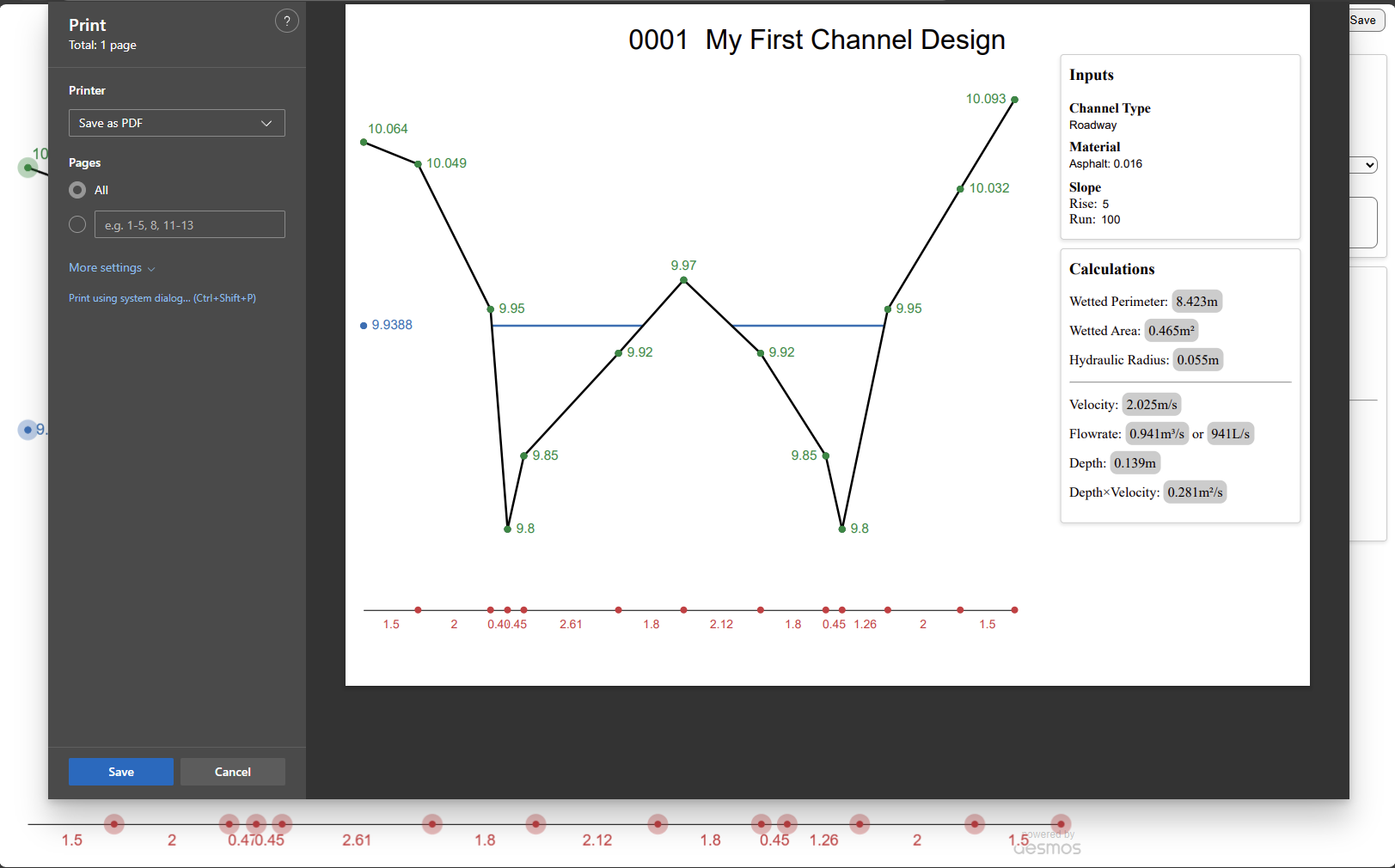
Task: Click the Flowrate value 0.941m³/s
Action: (1157, 434)
